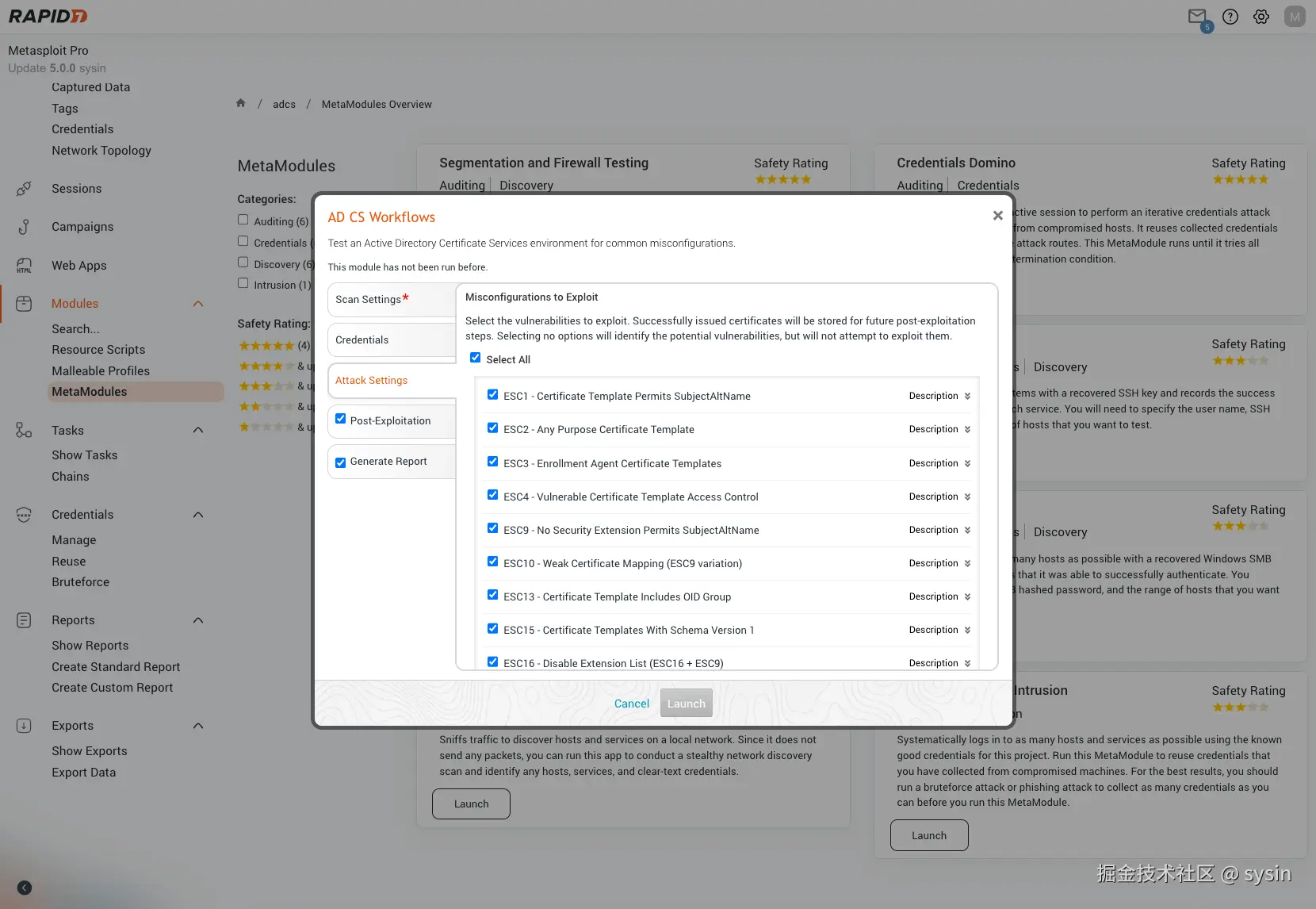Open the Sessions section icon in sidebar
The height and width of the screenshot is (909, 1316).
pyautogui.click(x=25, y=188)
